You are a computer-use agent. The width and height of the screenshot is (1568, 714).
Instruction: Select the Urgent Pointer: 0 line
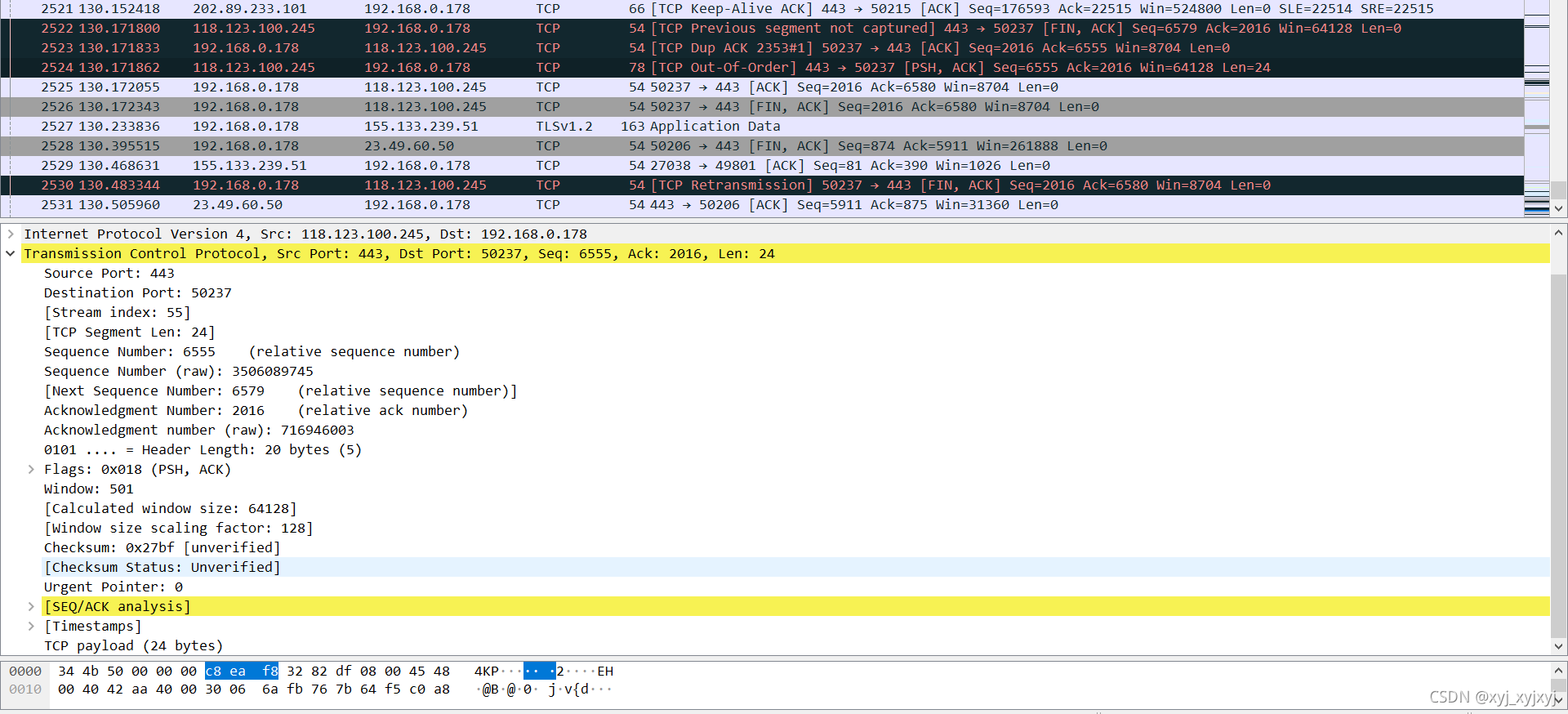[x=114, y=587]
